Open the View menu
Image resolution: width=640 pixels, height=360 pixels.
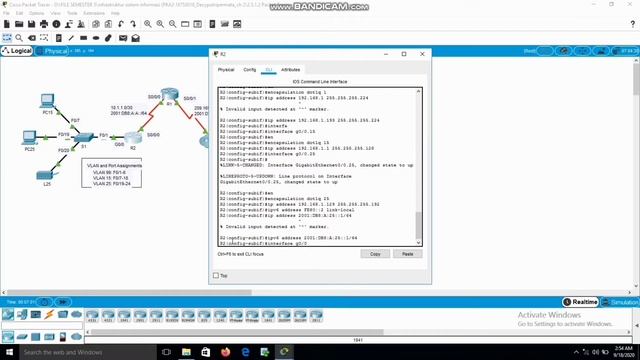pos(56,13)
